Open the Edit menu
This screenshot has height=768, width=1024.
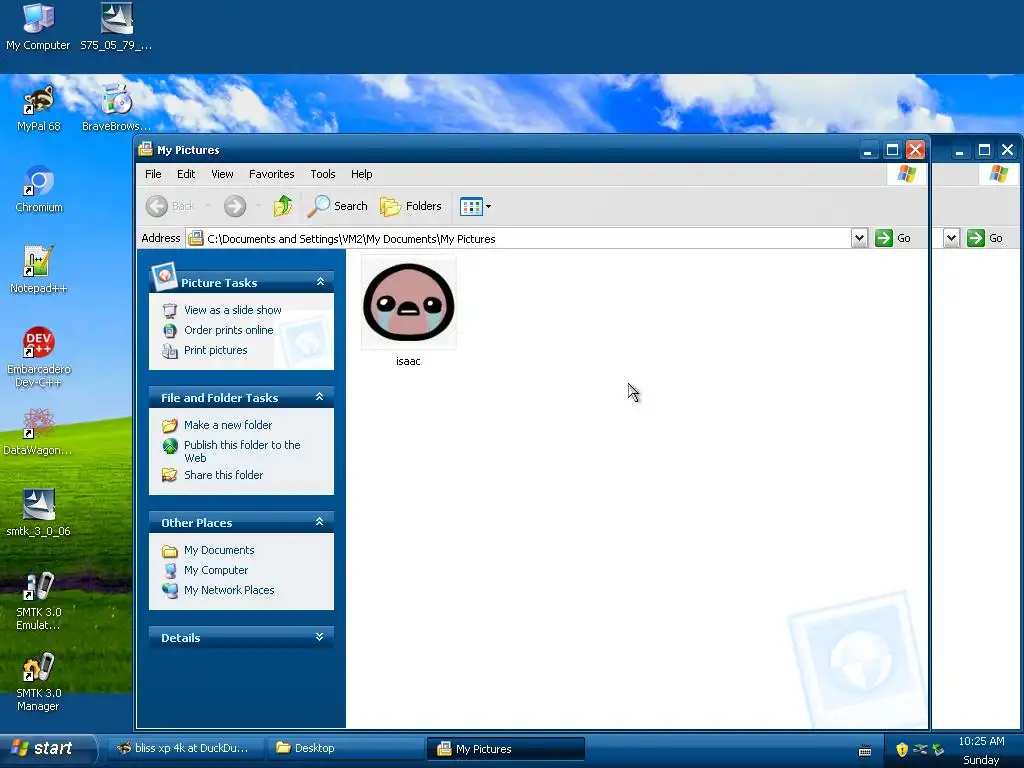tap(186, 174)
